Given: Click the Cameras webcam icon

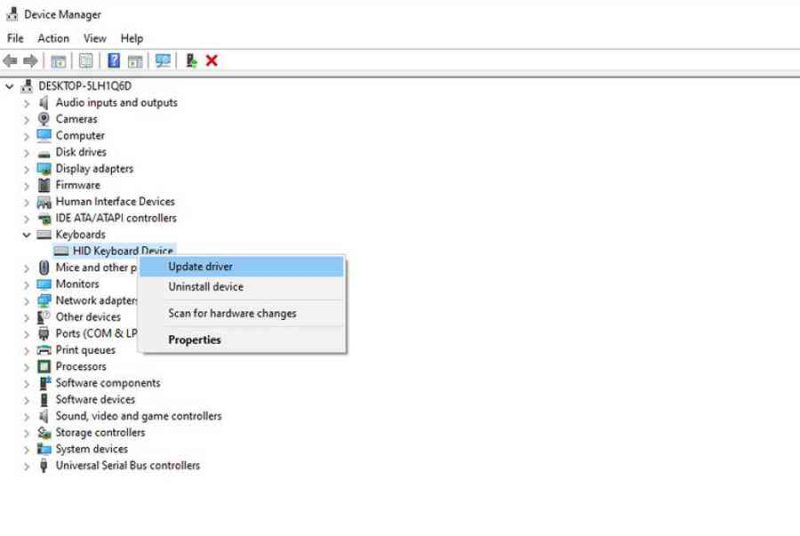Looking at the screenshot, I should pos(44,119).
